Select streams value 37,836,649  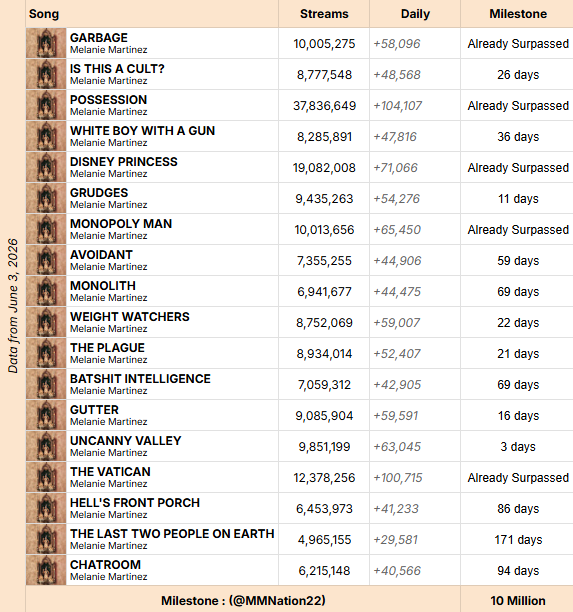(324, 106)
